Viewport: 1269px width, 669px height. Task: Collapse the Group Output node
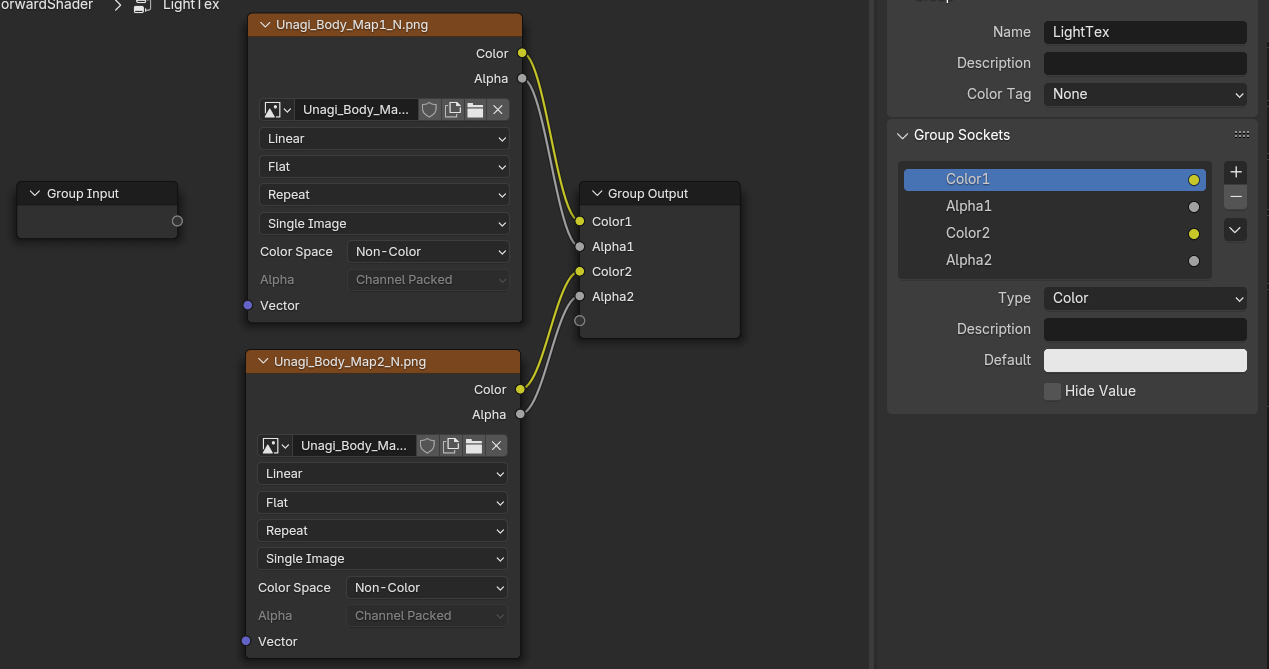pos(597,194)
